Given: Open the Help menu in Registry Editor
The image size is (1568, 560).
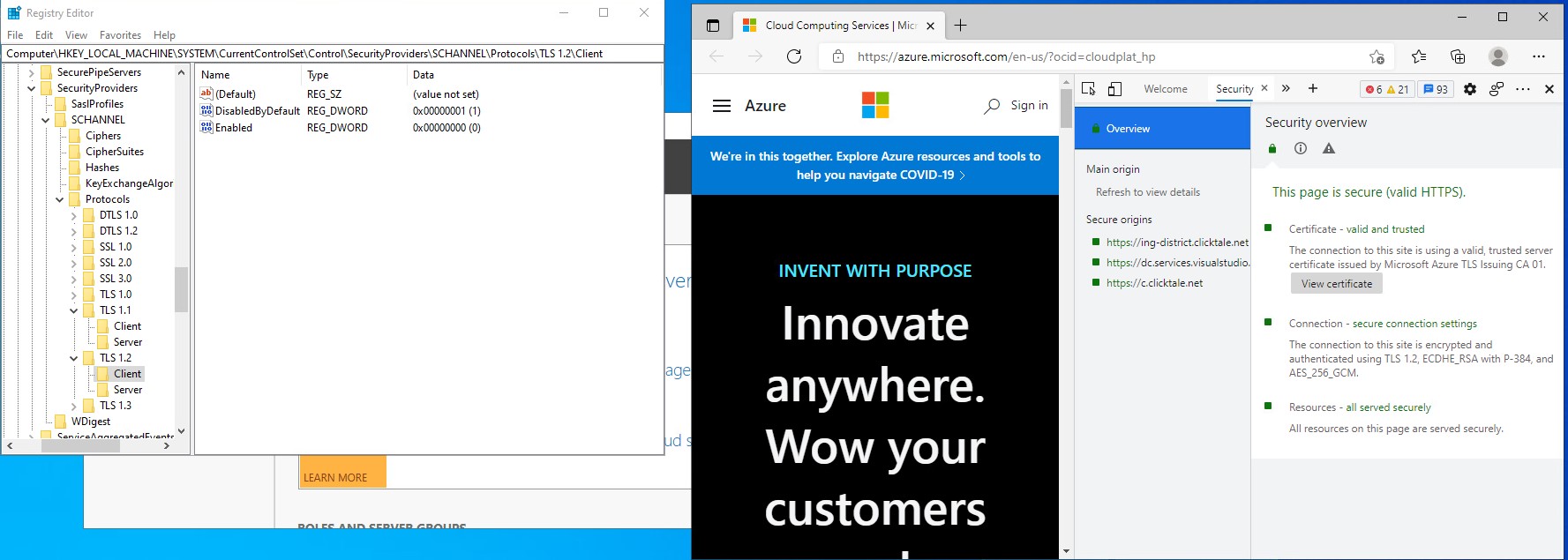Looking at the screenshot, I should point(164,35).
